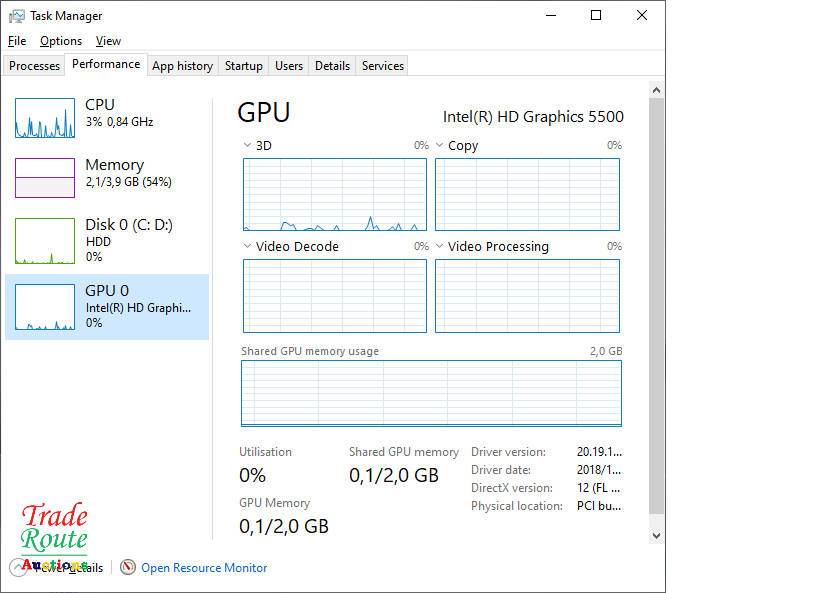Open the Copy engine dropdown

440,146
